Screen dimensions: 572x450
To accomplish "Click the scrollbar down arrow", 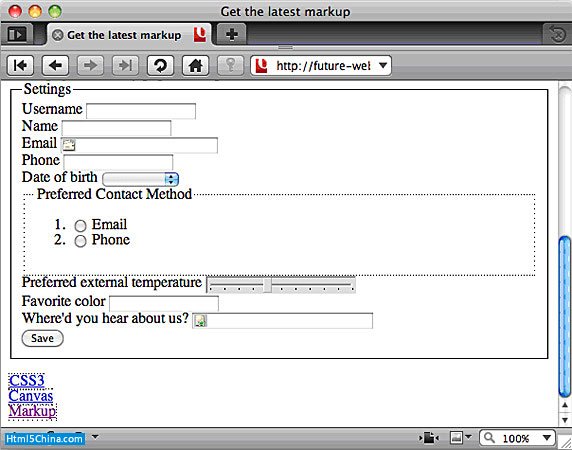I will [x=565, y=420].
